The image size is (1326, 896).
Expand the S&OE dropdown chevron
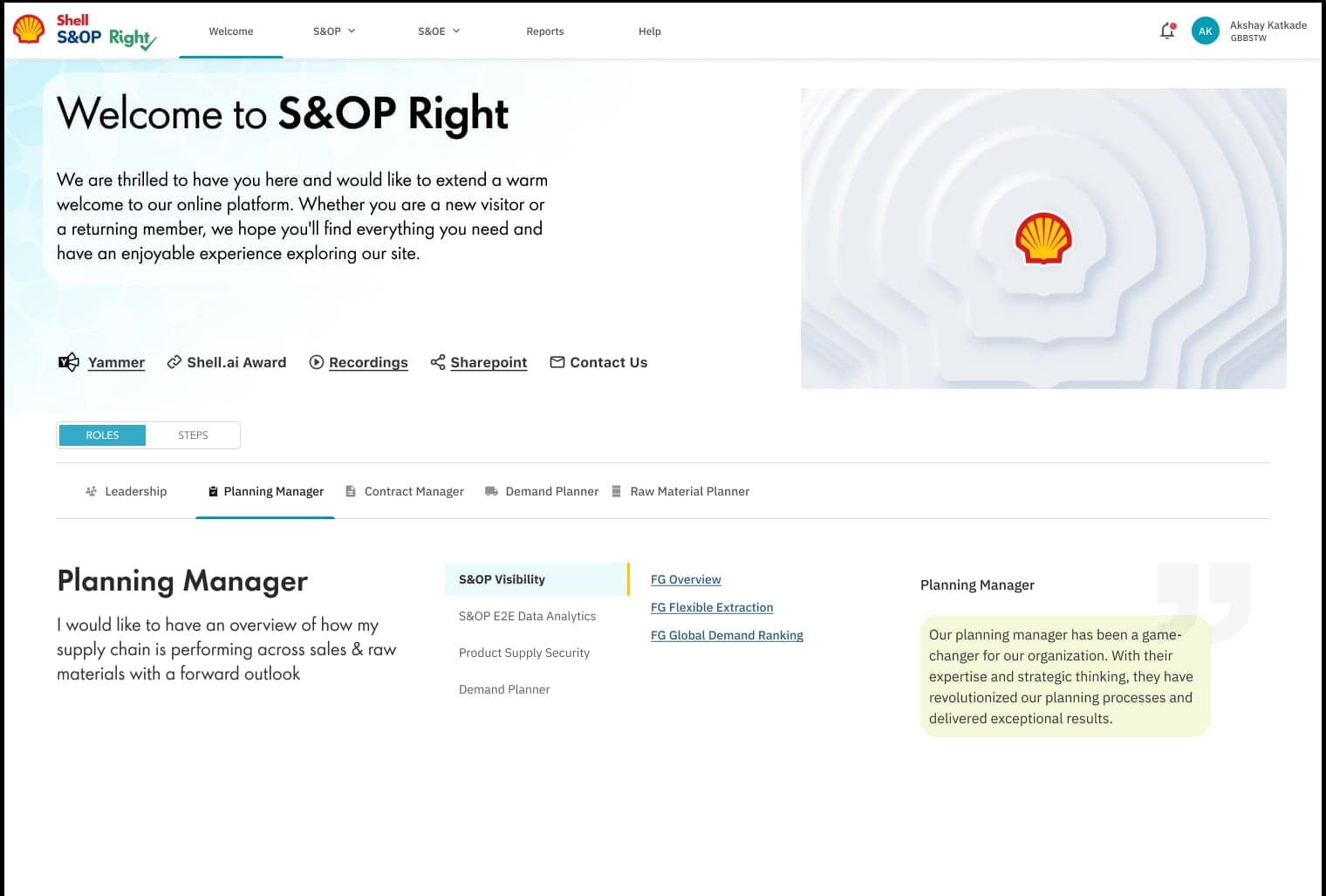pos(456,31)
